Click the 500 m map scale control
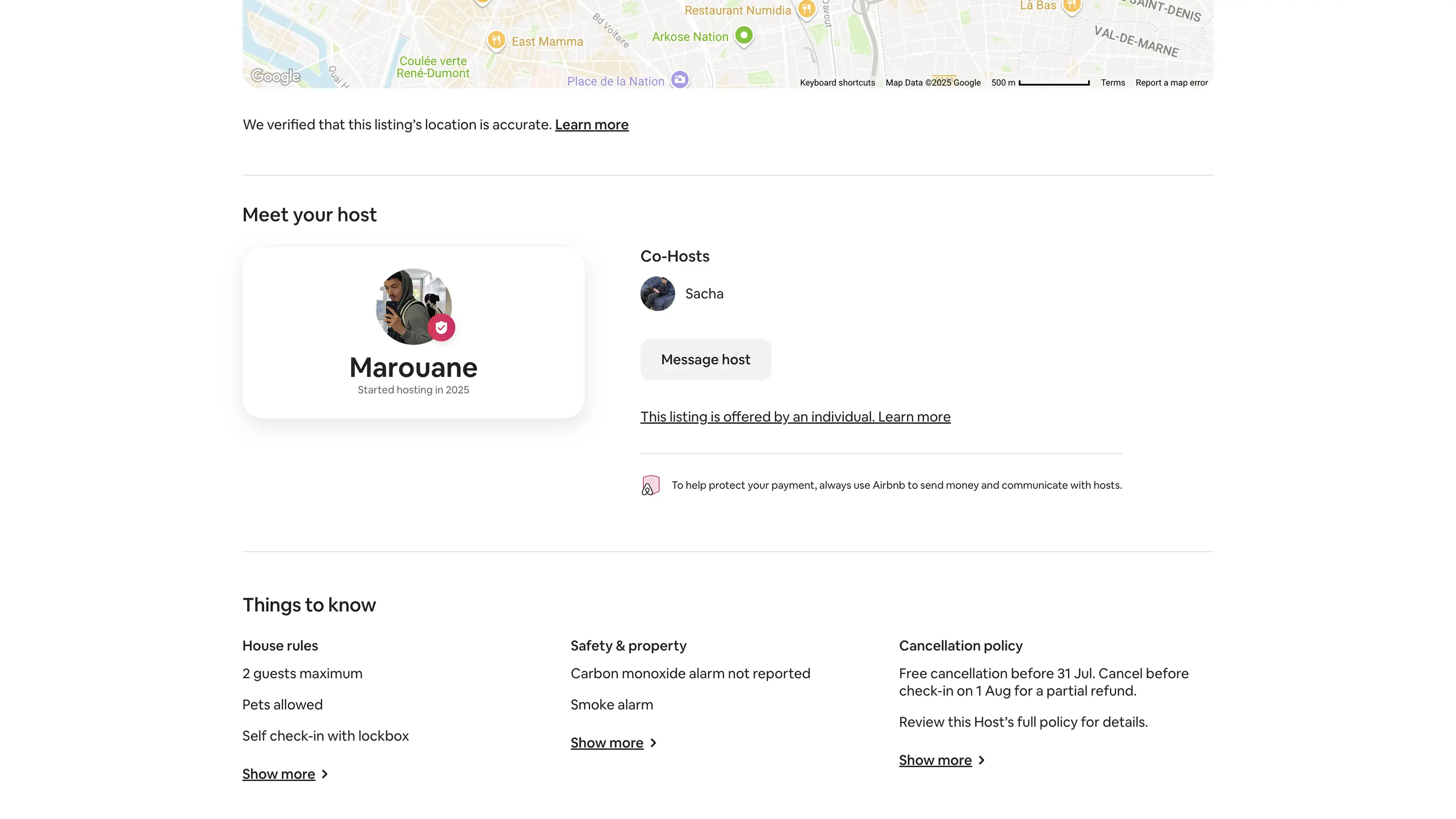Image resolution: width=1456 pixels, height=819 pixels. point(1040,83)
